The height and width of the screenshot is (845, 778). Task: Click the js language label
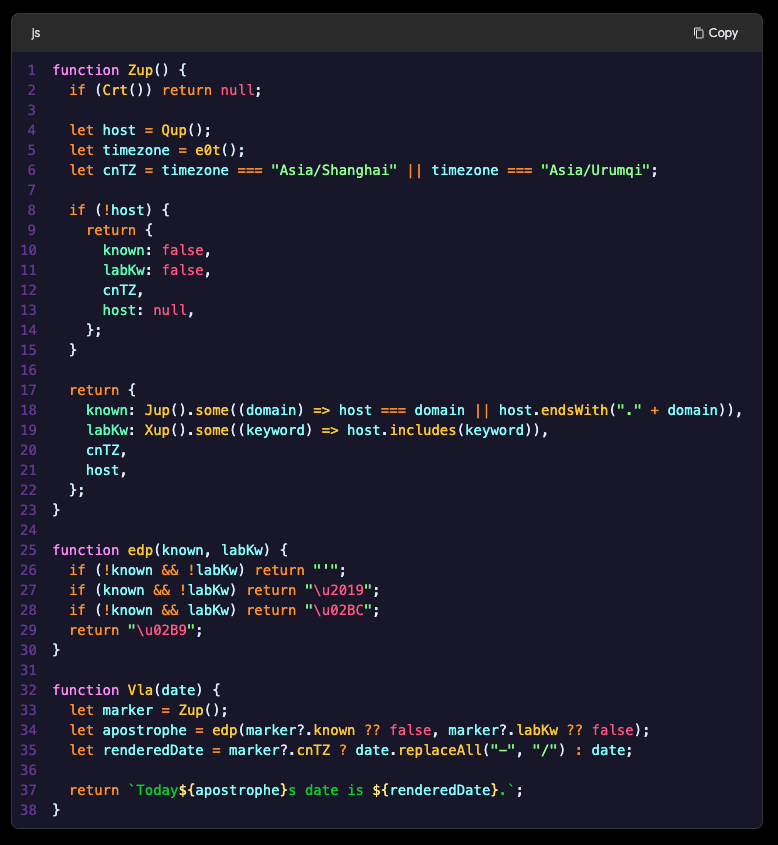coord(36,33)
